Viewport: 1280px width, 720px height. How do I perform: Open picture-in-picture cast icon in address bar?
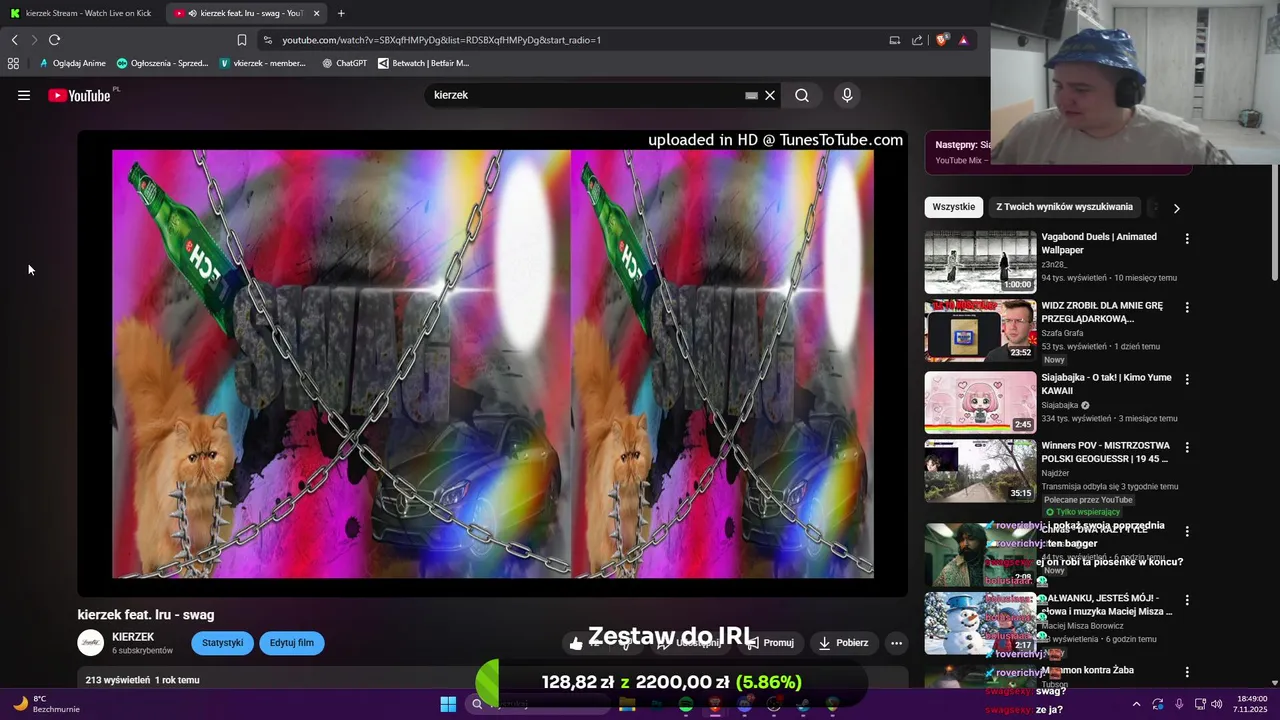[x=894, y=40]
